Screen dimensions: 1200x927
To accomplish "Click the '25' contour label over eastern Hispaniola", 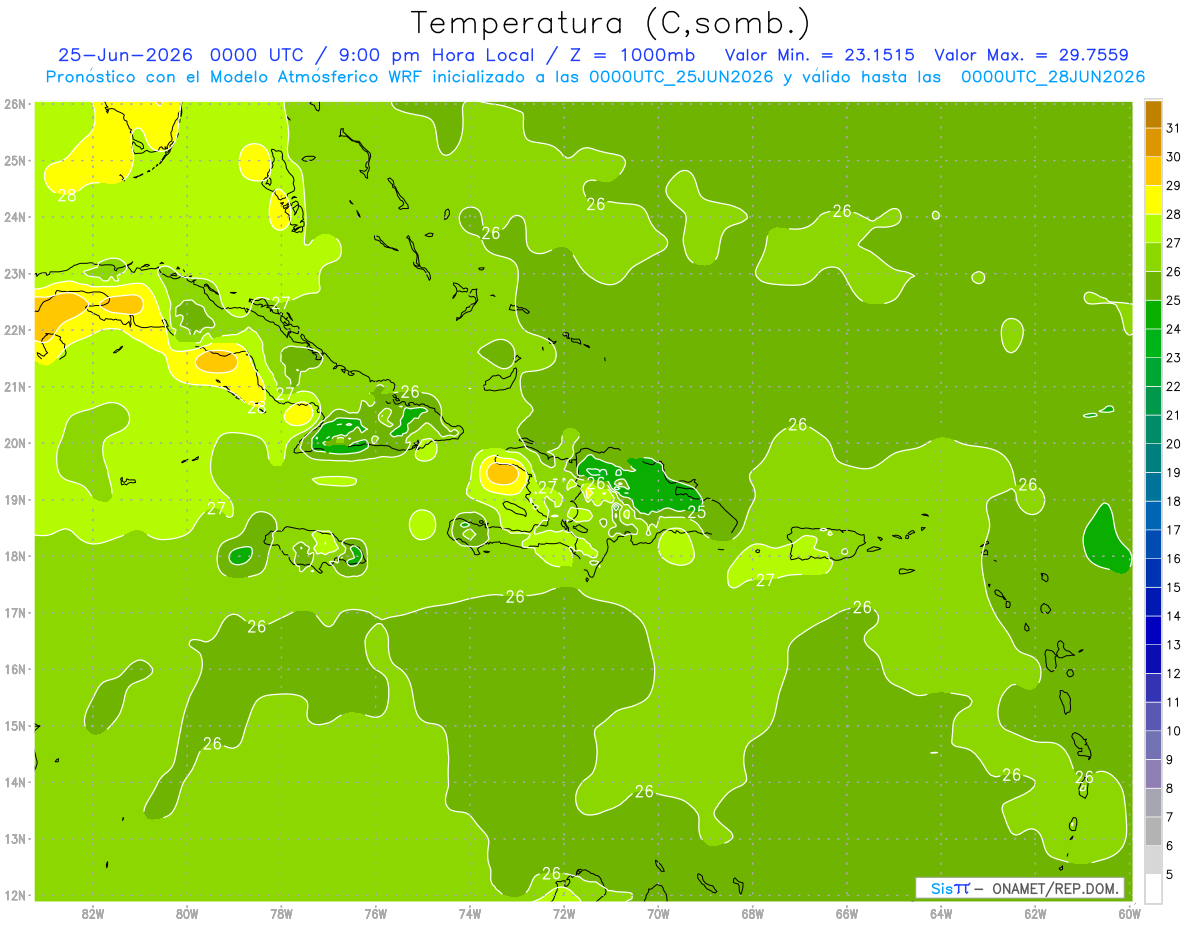I will [x=697, y=513].
